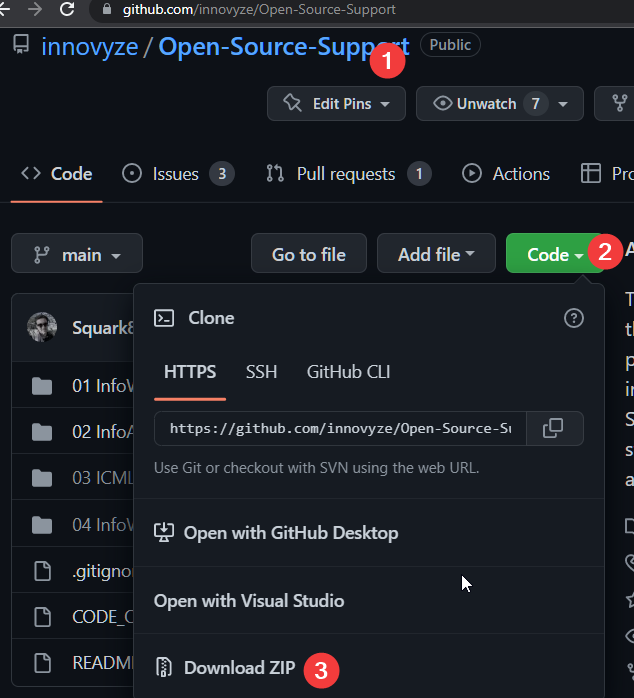Open the Issues tab

[178, 174]
